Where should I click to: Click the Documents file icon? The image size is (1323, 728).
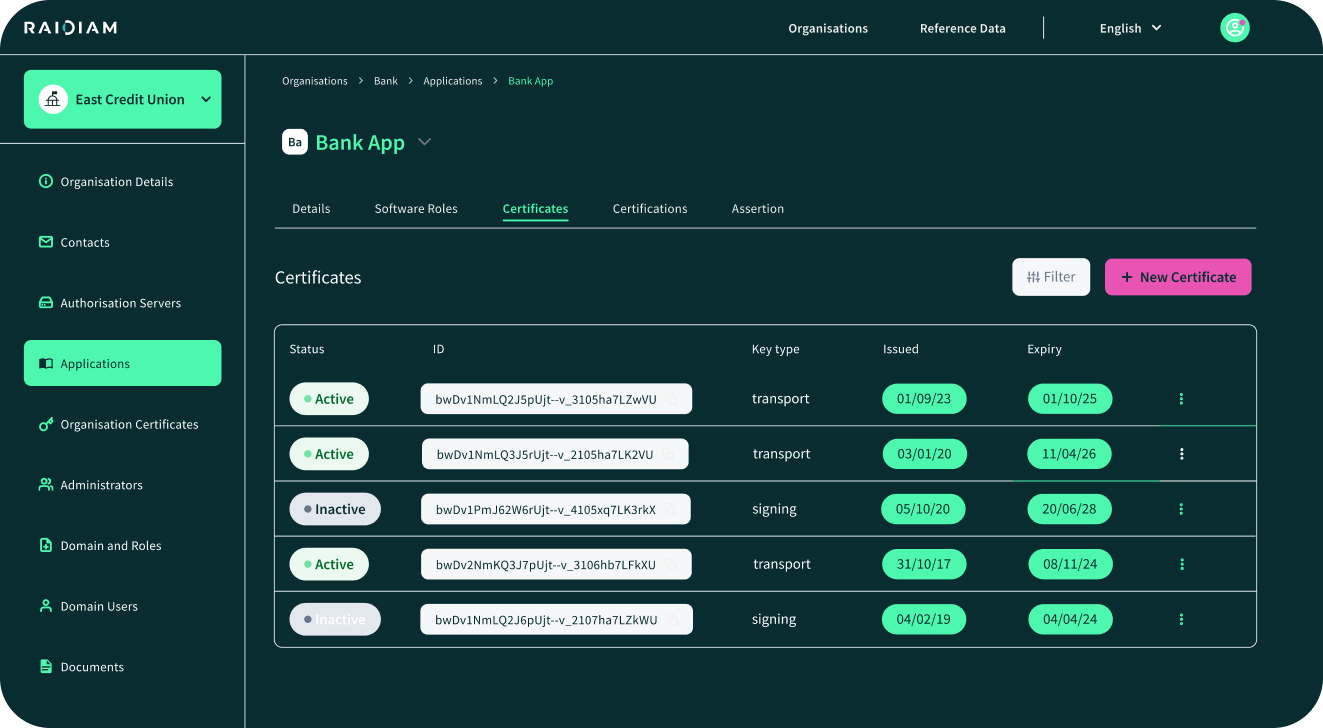45,667
